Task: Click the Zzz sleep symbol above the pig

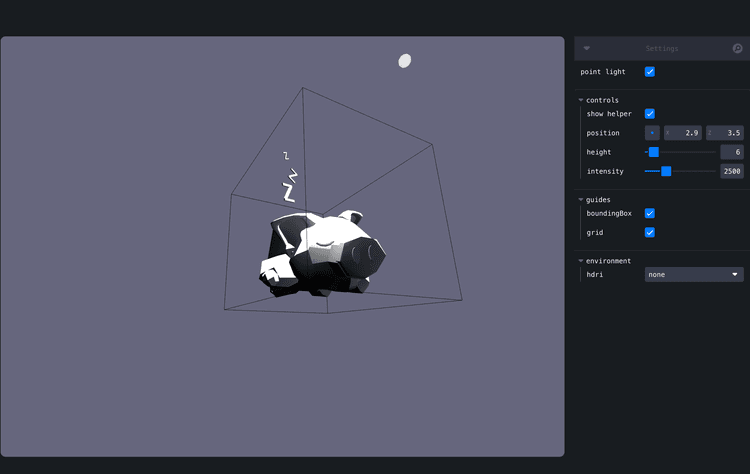Action: pyautogui.click(x=290, y=178)
